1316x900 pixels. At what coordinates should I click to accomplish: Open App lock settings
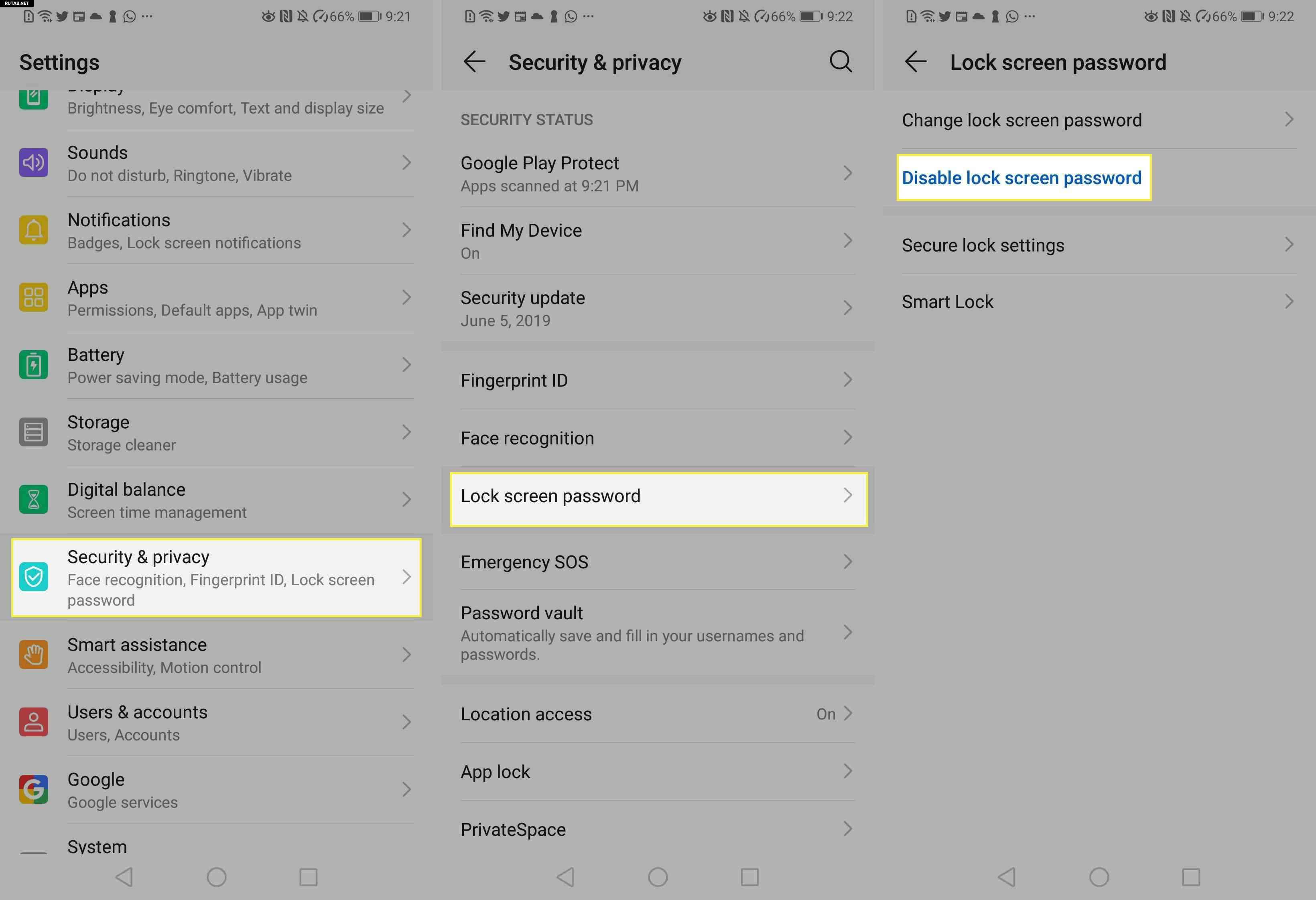(657, 771)
